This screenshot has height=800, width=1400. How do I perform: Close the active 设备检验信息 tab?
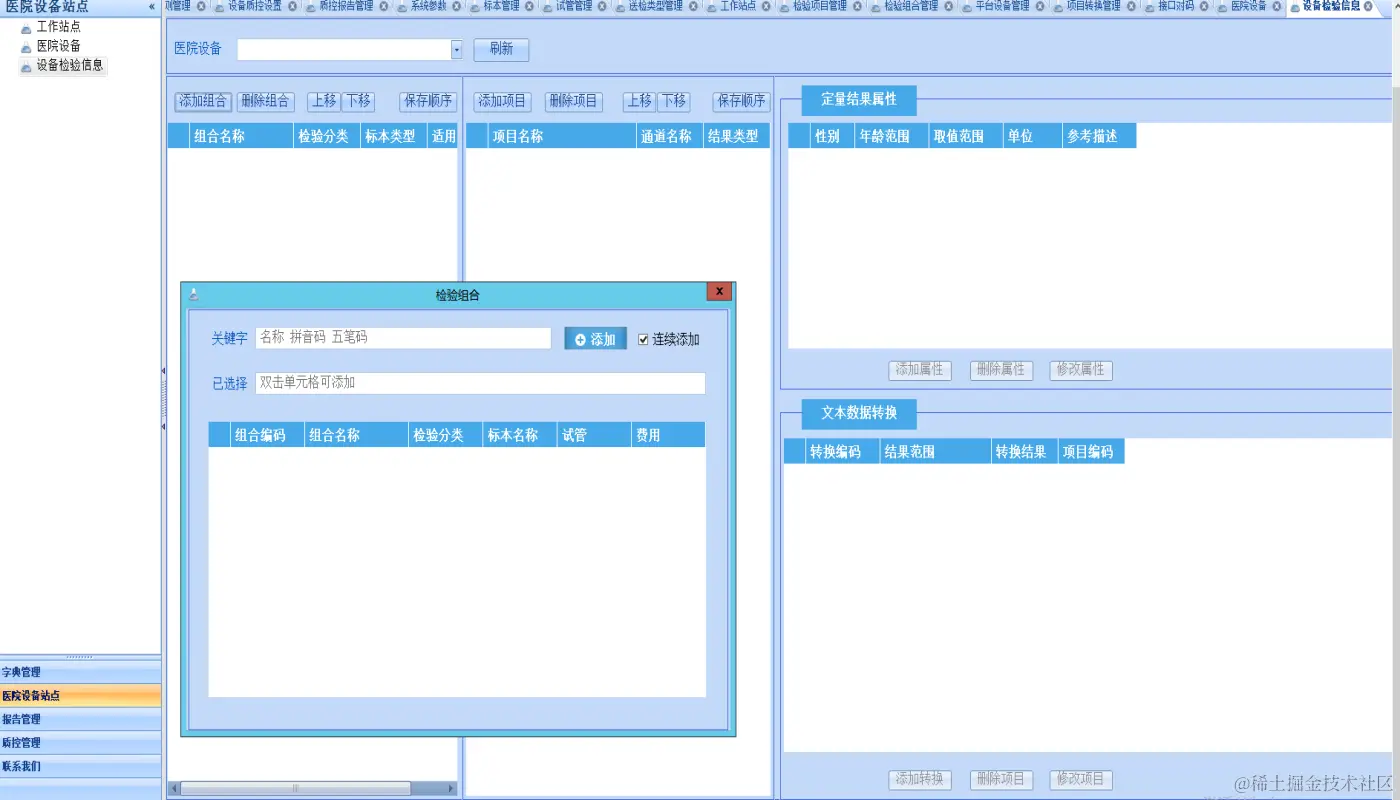point(1368,6)
